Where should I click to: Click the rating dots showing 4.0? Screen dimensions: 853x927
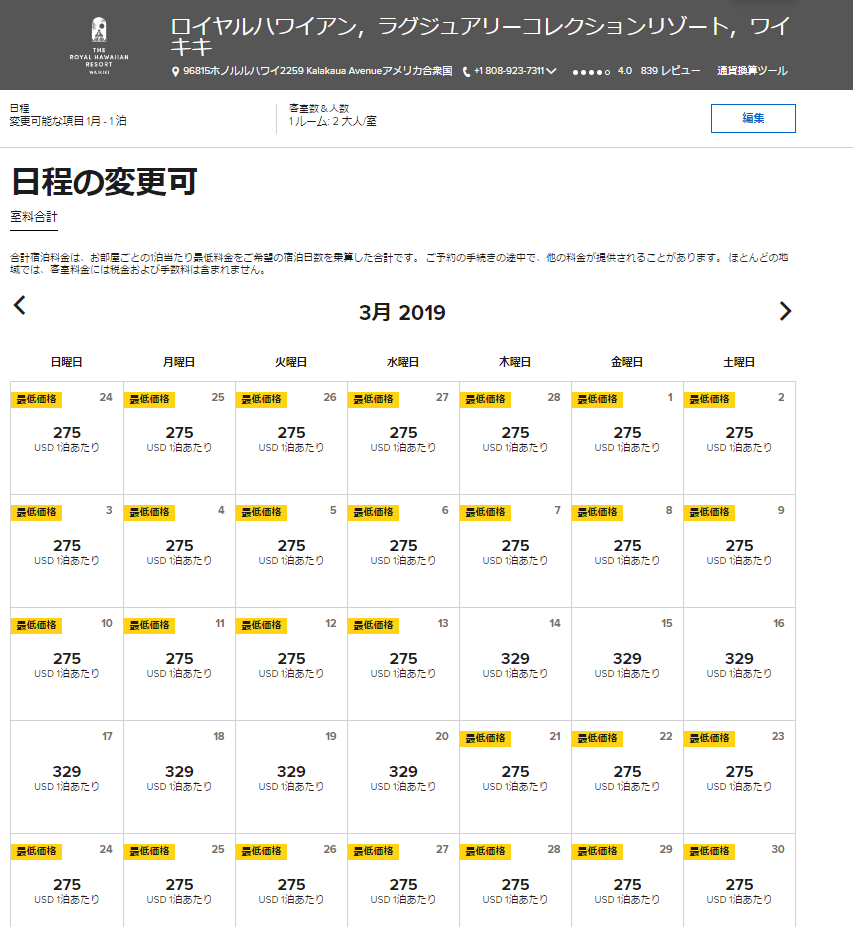pyautogui.click(x=591, y=72)
